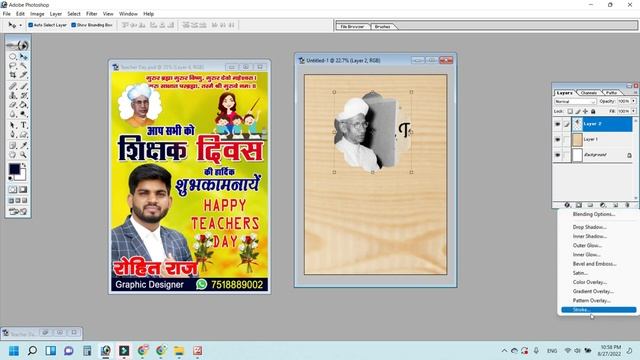The image size is (640, 360).
Task: Select Layer 1 thumbnail in Layers panel
Action: pyautogui.click(x=577, y=140)
